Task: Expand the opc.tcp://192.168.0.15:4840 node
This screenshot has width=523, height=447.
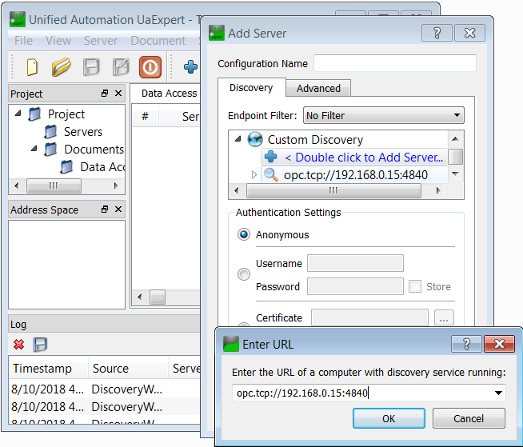Action: click(x=254, y=174)
